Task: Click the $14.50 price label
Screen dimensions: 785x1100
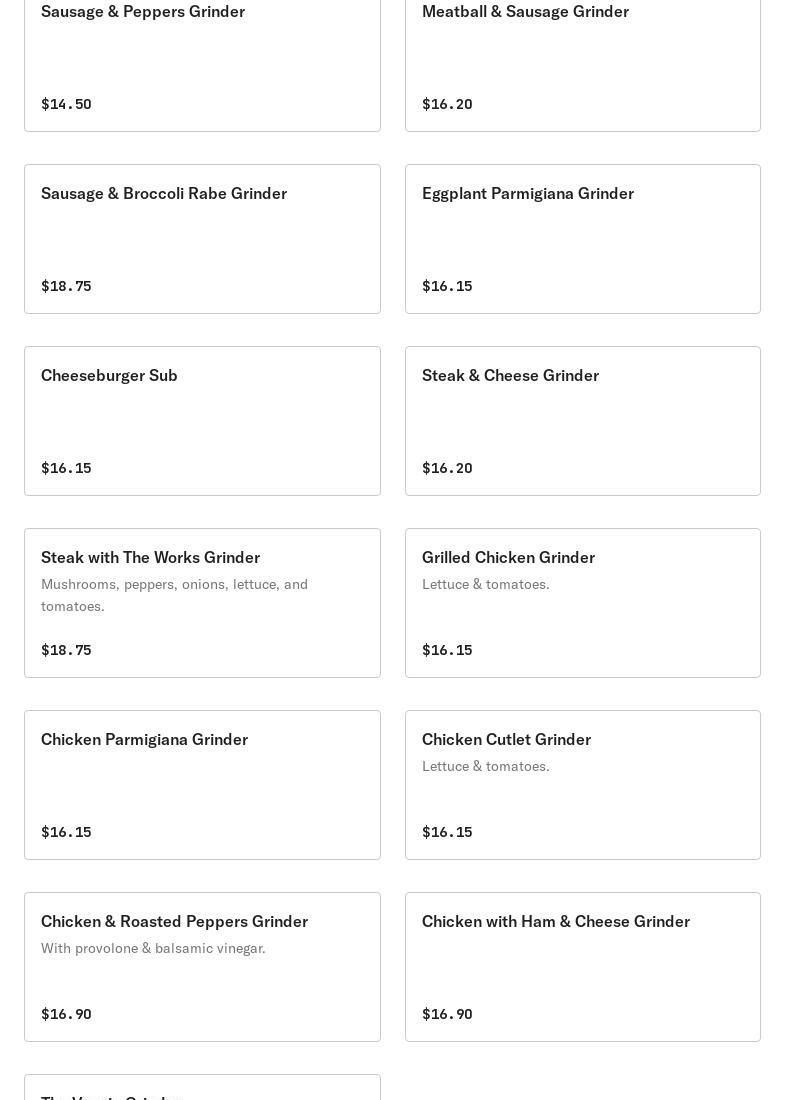Action: [x=66, y=104]
